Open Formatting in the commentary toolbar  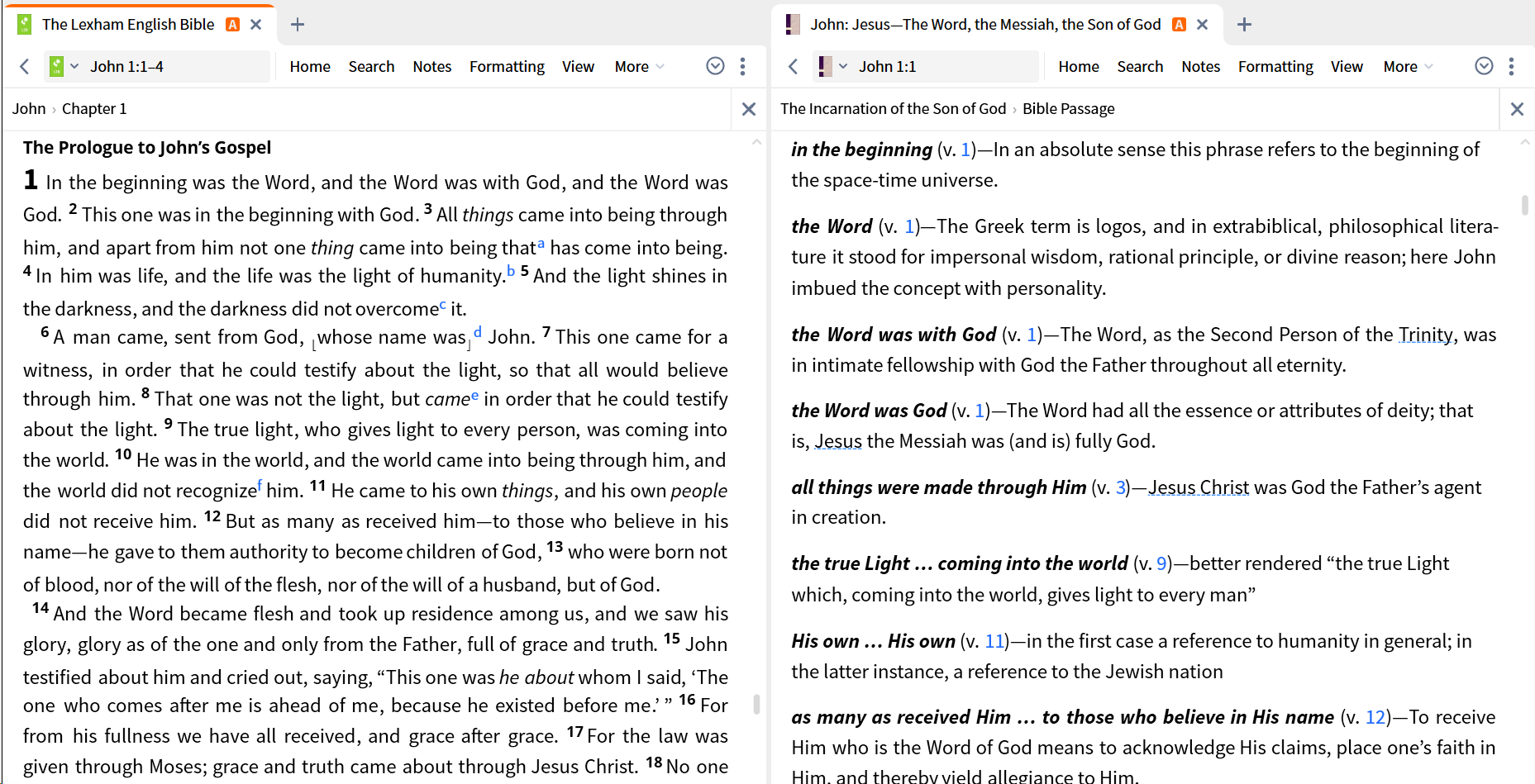[x=1275, y=66]
